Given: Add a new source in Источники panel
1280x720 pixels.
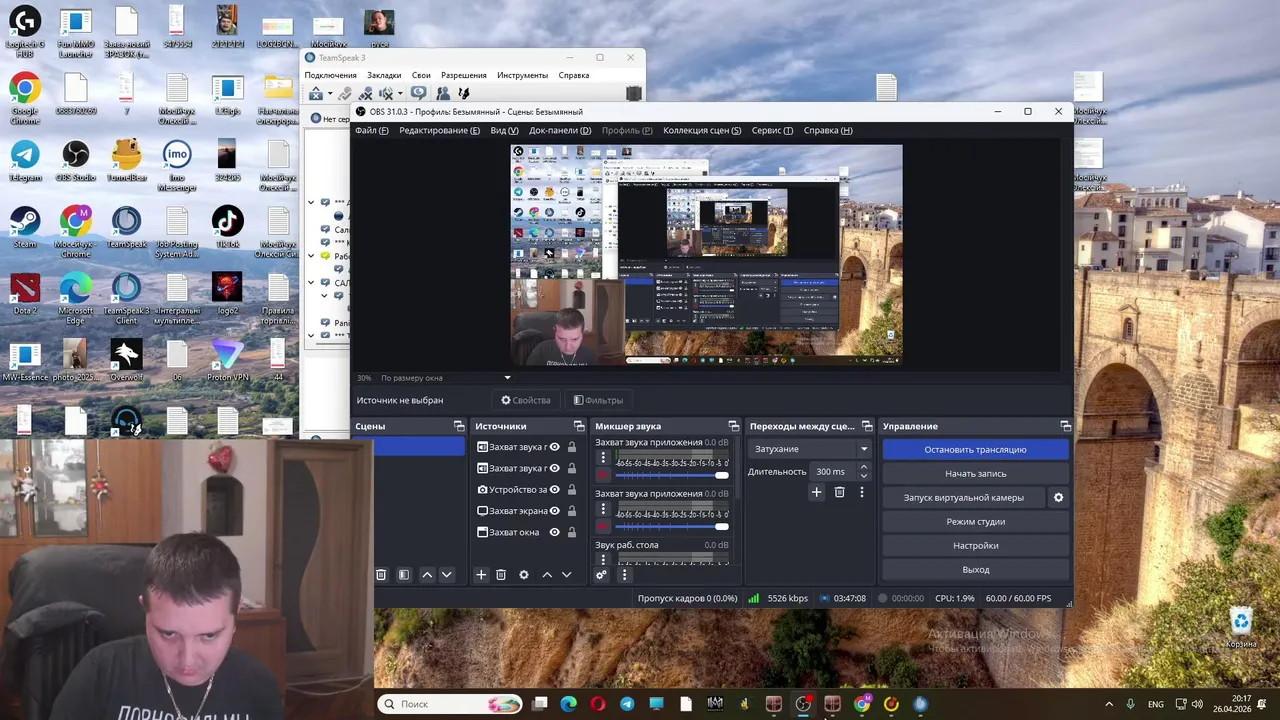Looking at the screenshot, I should pyautogui.click(x=481, y=575).
